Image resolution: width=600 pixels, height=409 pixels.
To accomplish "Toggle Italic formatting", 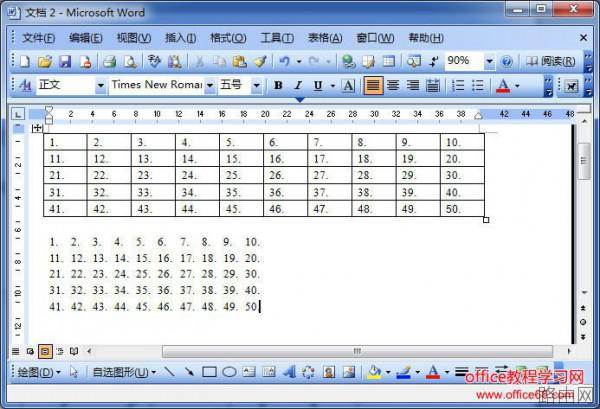I will click(298, 85).
